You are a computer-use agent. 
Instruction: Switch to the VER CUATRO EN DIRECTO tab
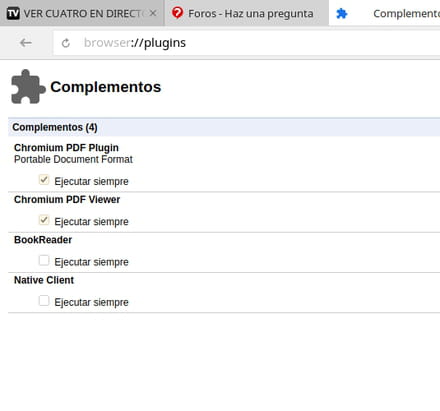(82, 13)
